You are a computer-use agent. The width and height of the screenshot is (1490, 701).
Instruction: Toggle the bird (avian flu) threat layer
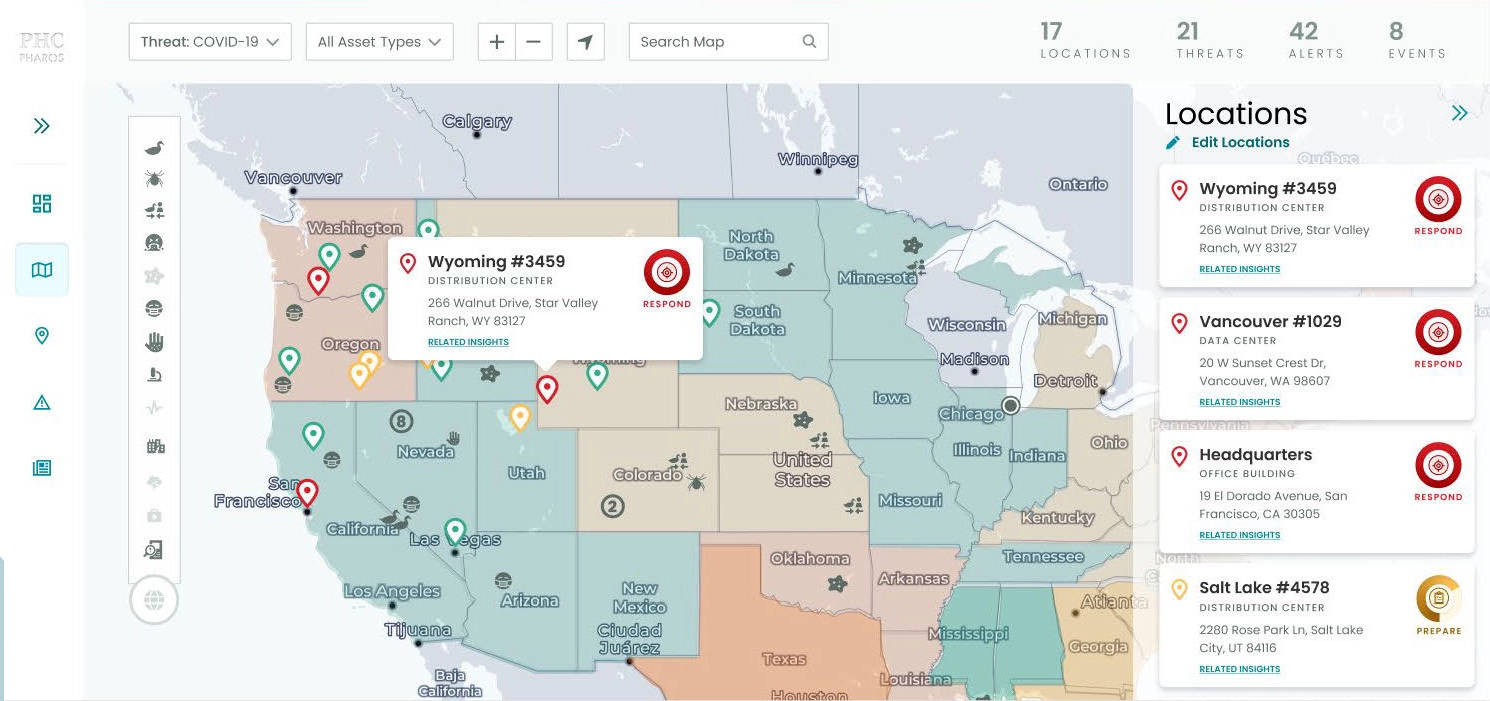pos(154,148)
